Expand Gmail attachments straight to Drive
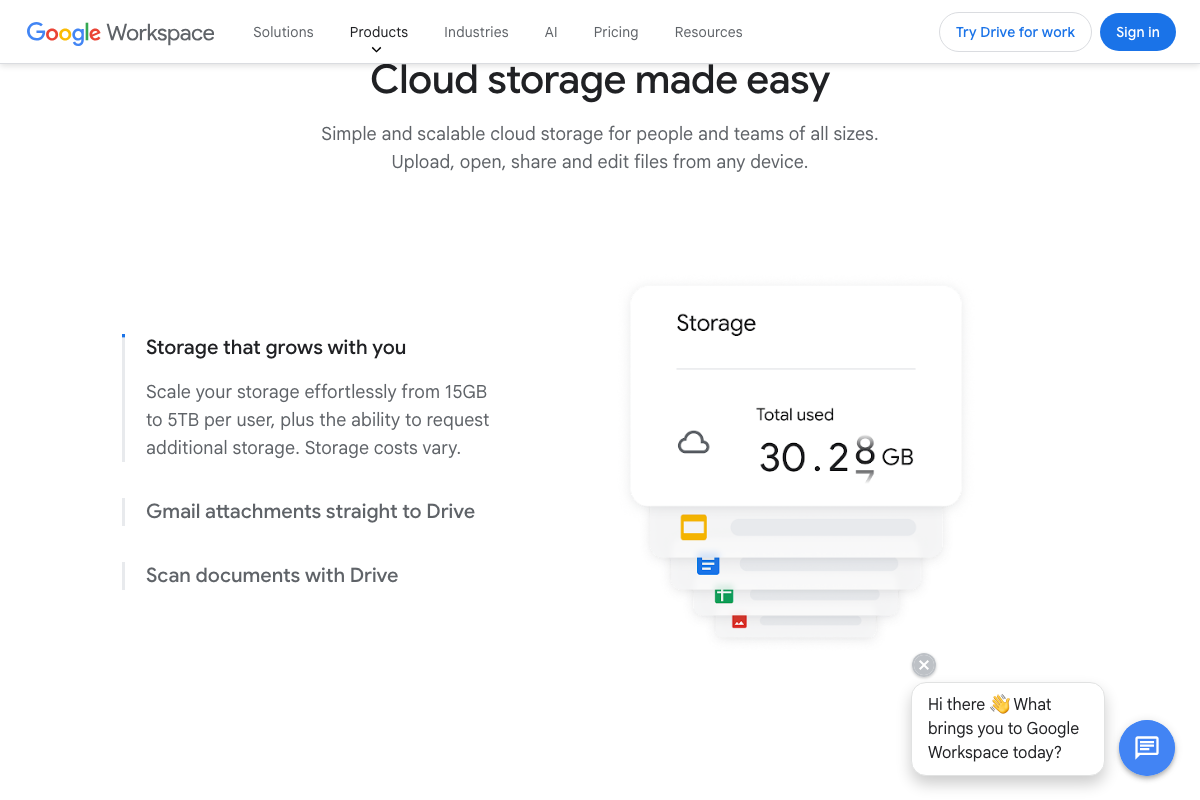Viewport: 1200px width, 800px height. [x=310, y=512]
